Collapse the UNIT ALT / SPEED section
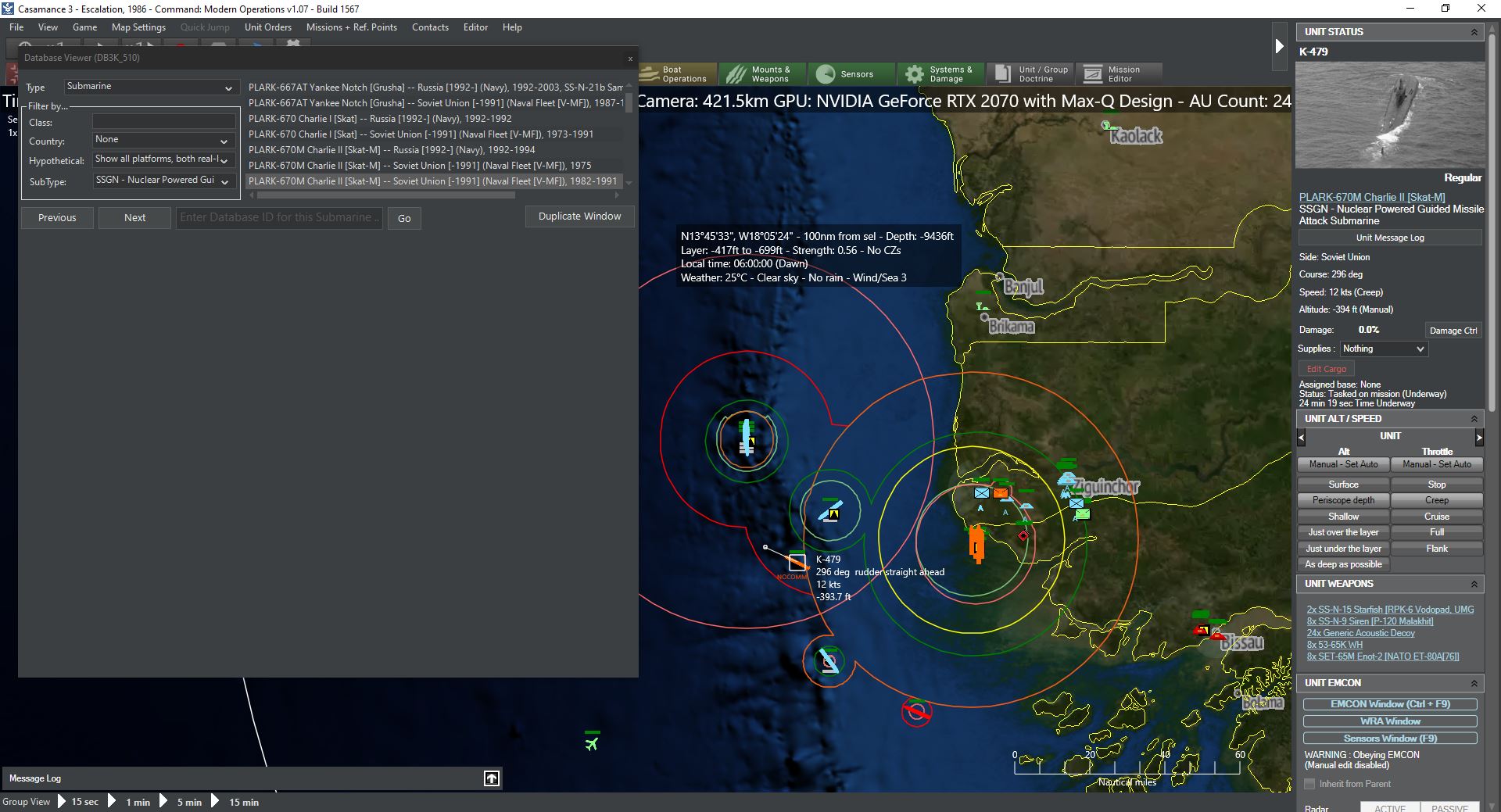This screenshot has width=1501, height=812. (x=1474, y=419)
